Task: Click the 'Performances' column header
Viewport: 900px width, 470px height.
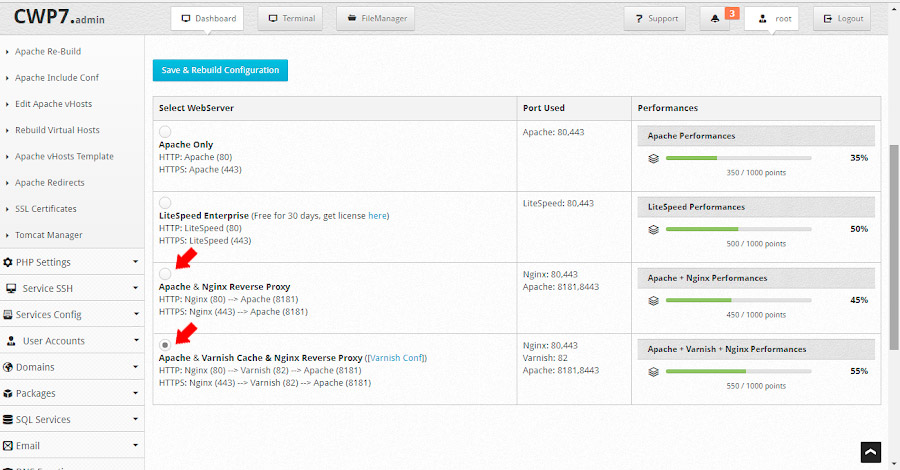Action: pos(668,108)
